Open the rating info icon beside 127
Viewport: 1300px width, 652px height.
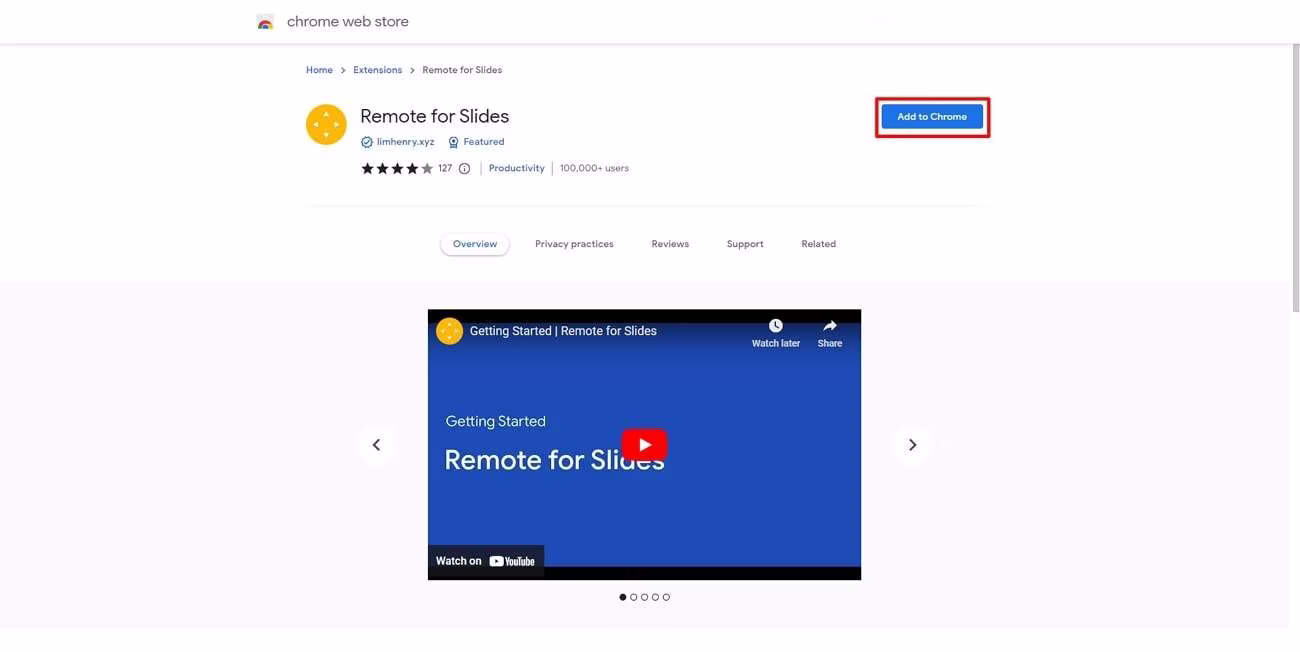pyautogui.click(x=464, y=169)
